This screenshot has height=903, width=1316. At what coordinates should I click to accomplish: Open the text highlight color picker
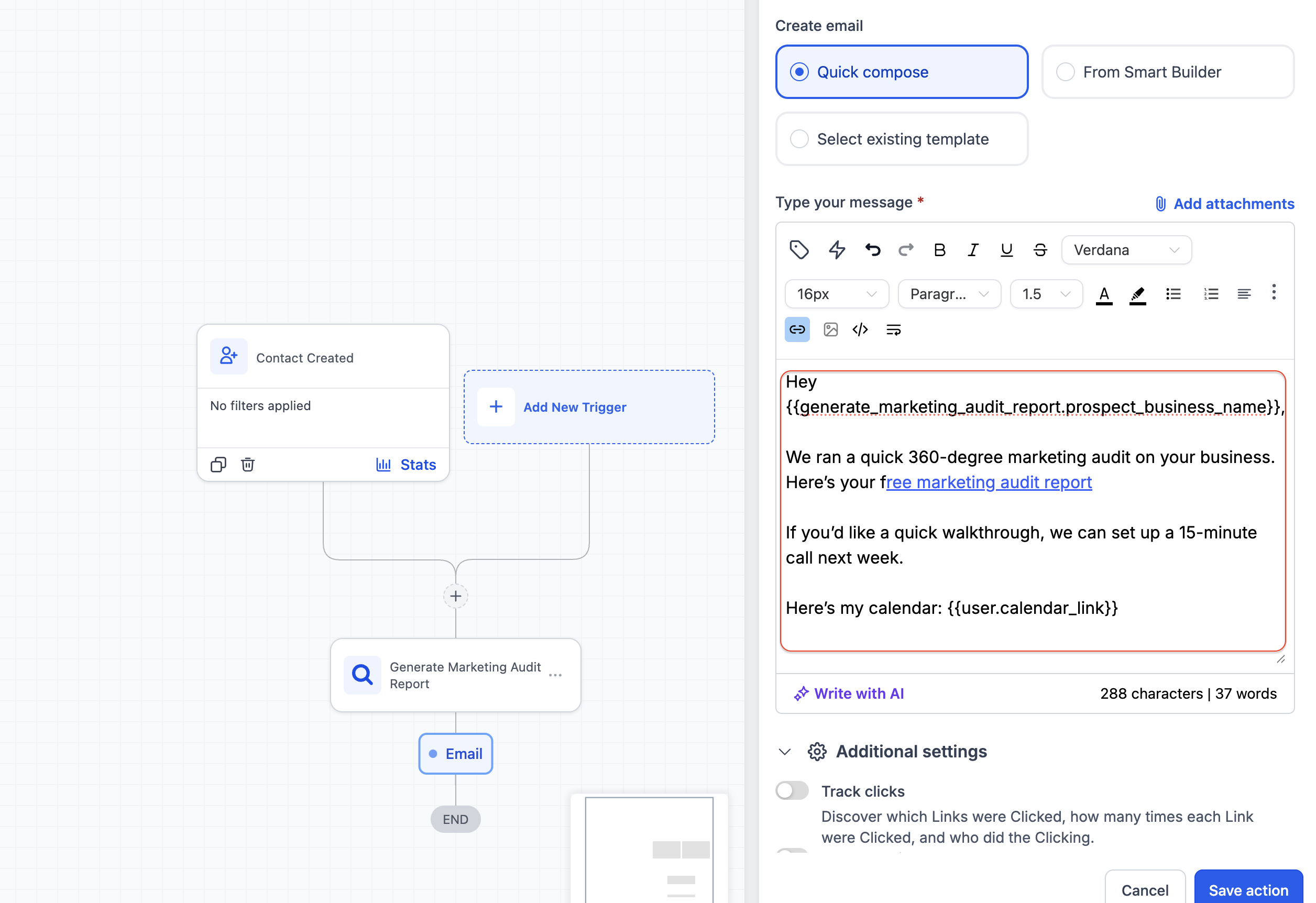(1137, 294)
